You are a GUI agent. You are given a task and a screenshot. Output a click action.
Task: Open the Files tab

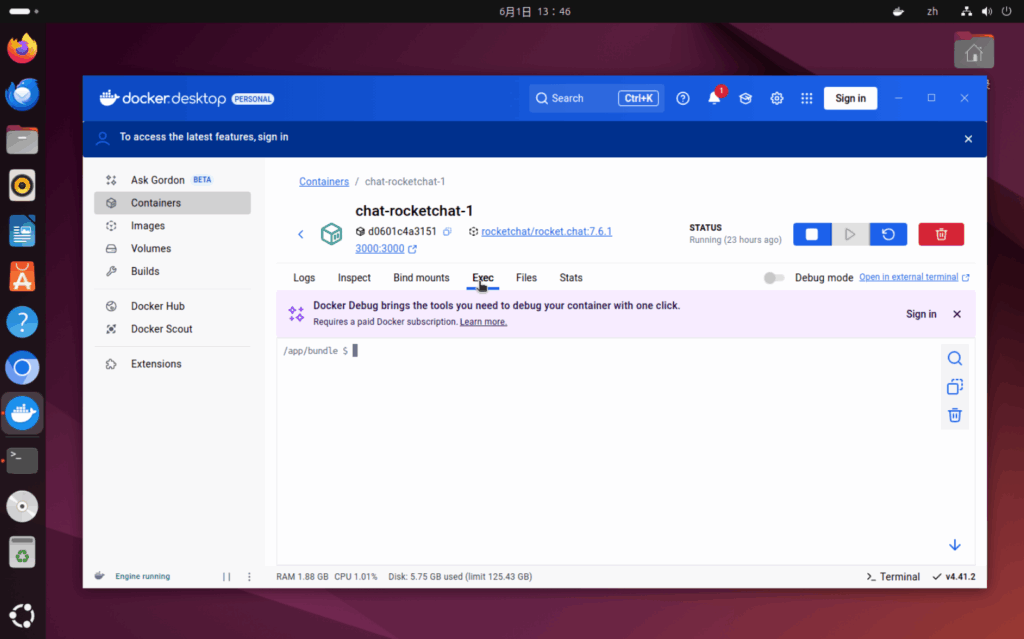526,278
